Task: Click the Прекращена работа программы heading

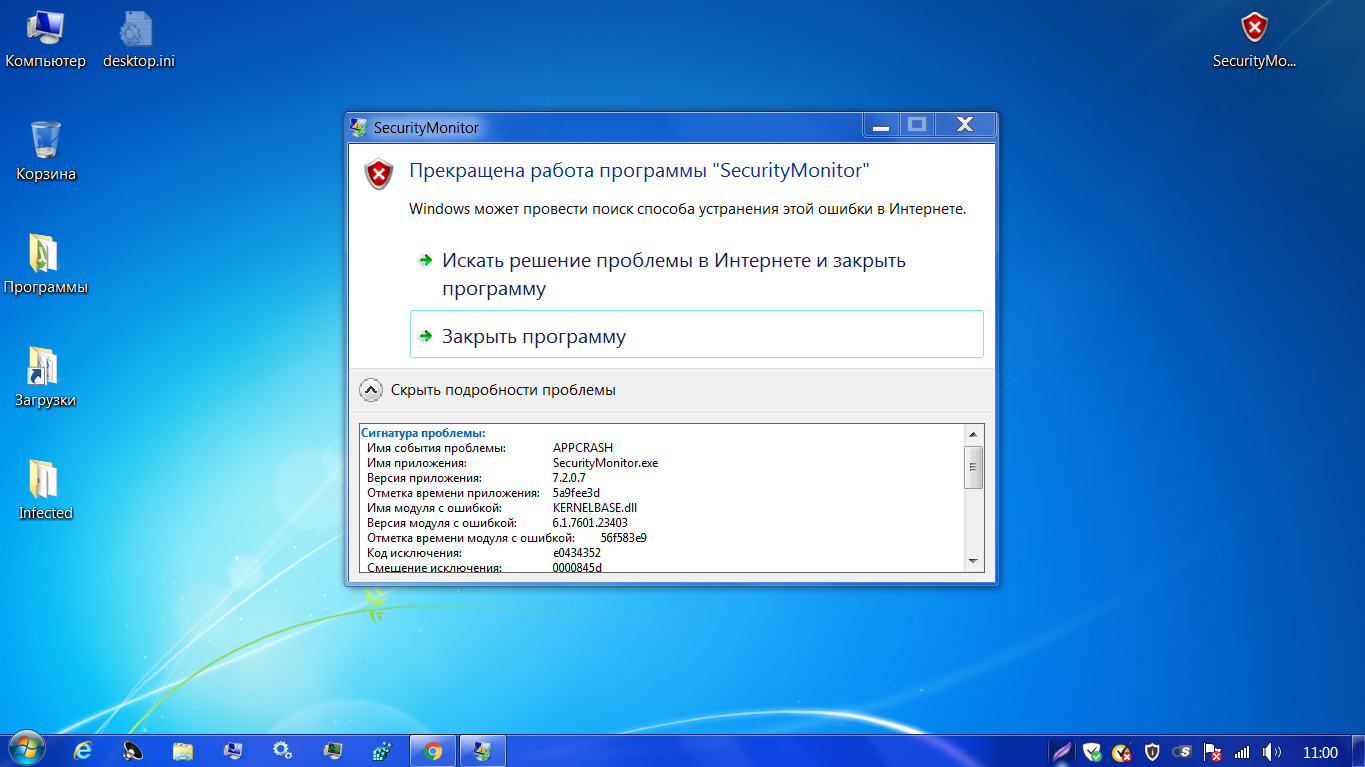Action: (x=640, y=171)
